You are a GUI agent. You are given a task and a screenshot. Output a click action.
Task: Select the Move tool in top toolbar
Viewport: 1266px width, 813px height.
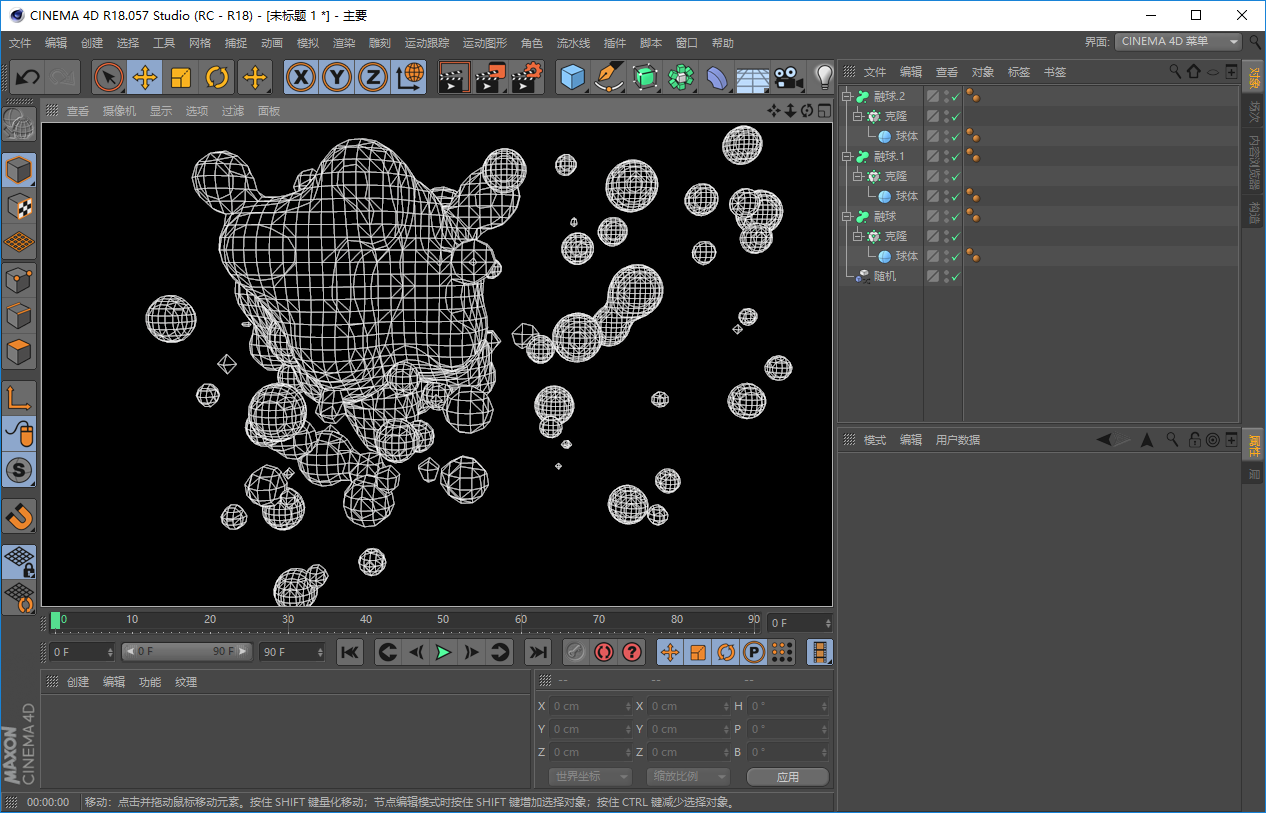145,77
